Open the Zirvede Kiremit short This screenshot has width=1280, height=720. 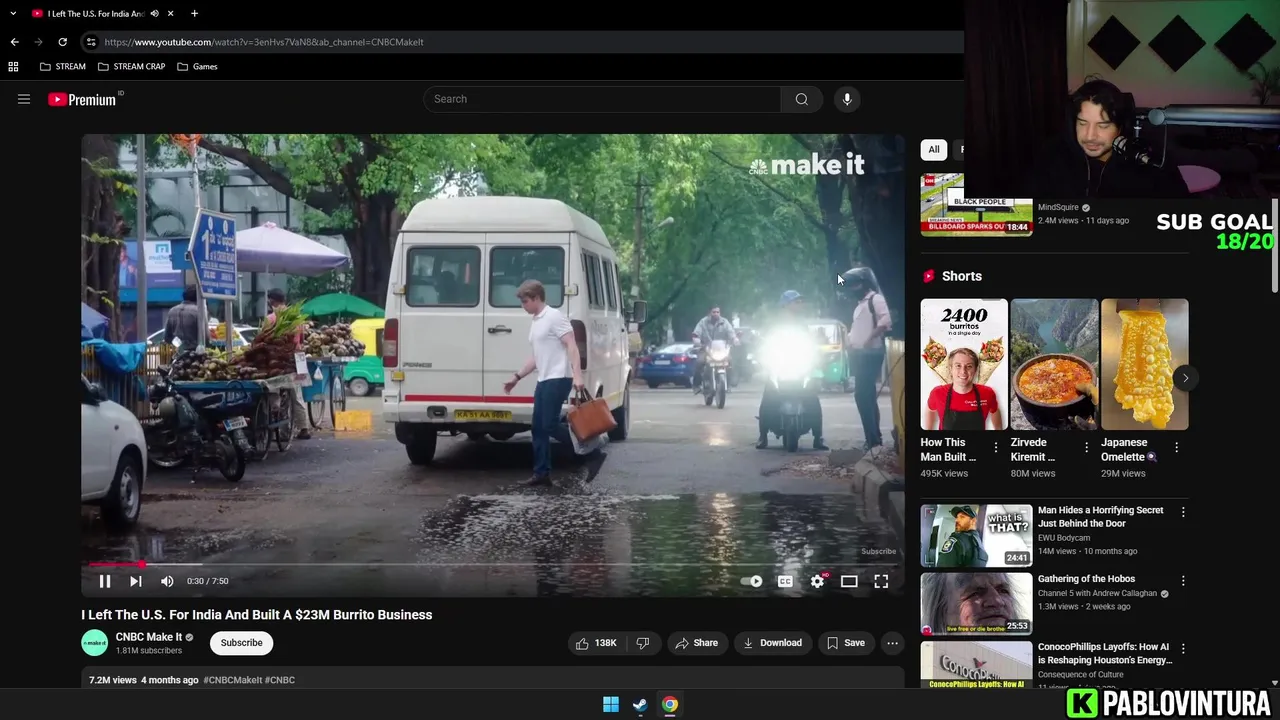1054,365
